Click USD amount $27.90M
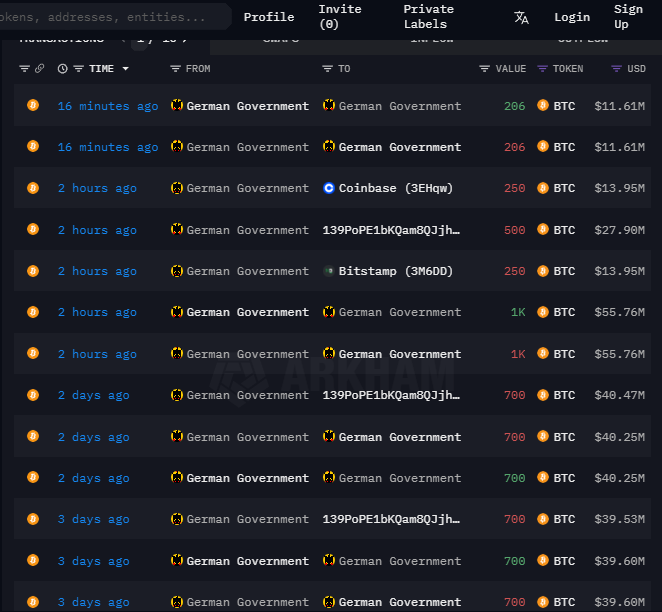The image size is (662, 612). coord(619,230)
